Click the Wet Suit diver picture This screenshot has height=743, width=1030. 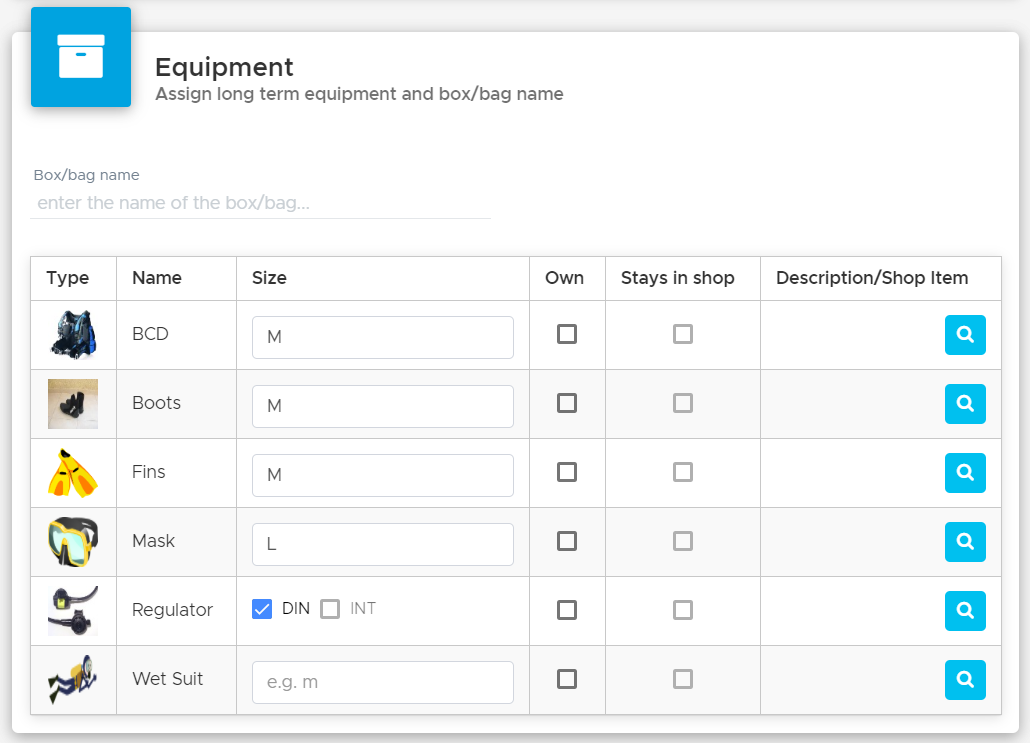click(x=73, y=680)
